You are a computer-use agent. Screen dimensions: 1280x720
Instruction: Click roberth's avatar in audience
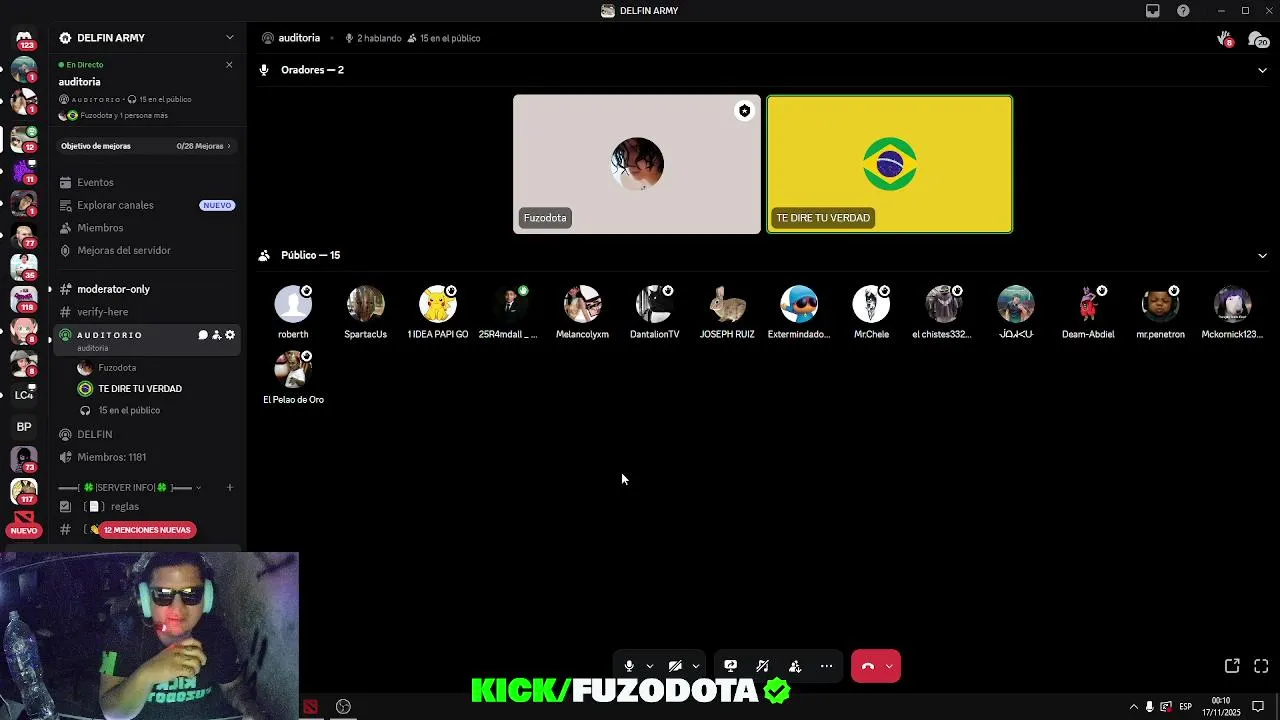(293, 304)
